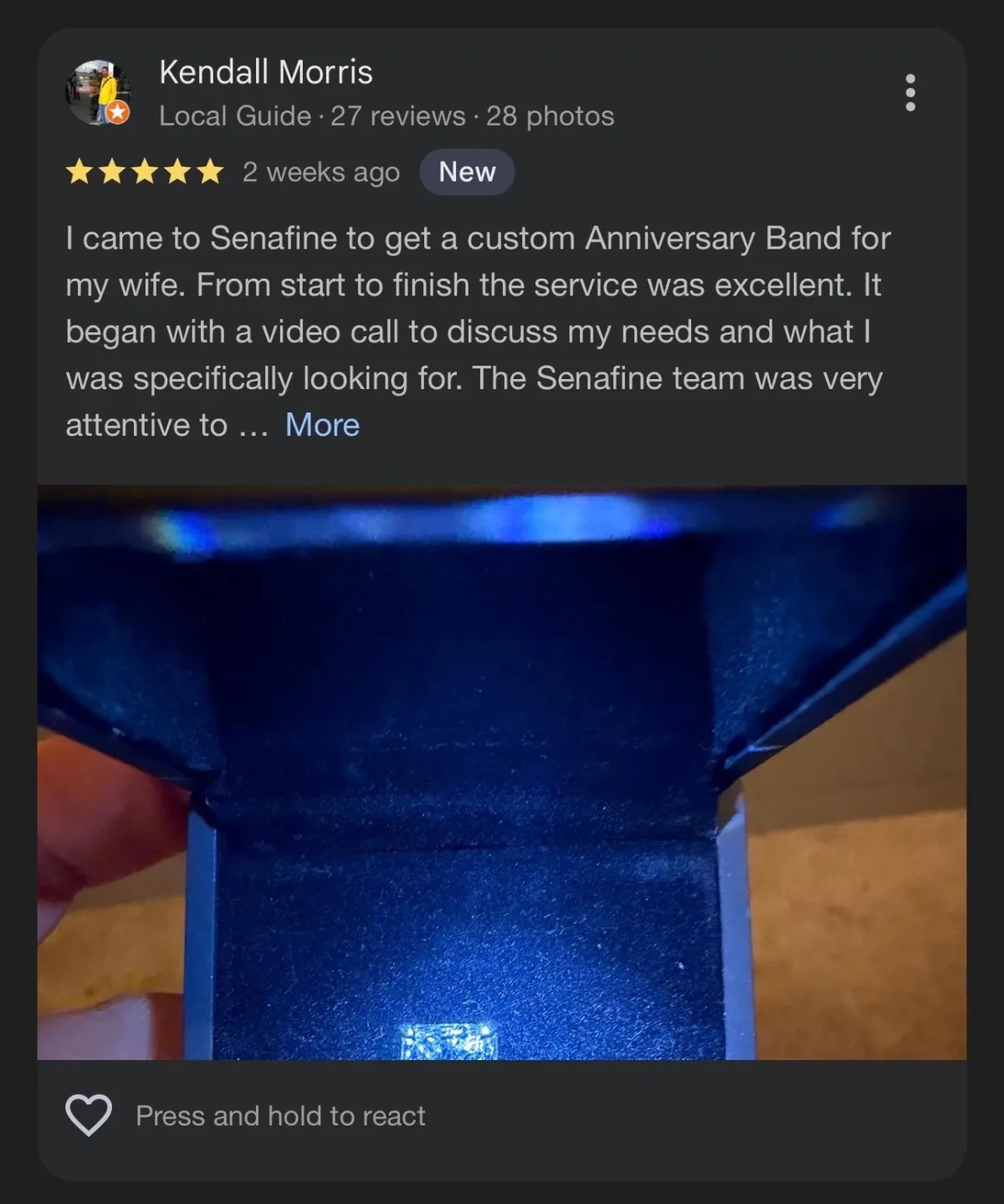Tap the Local Guide label
Screen dimensions: 1004x1204
coord(235,115)
